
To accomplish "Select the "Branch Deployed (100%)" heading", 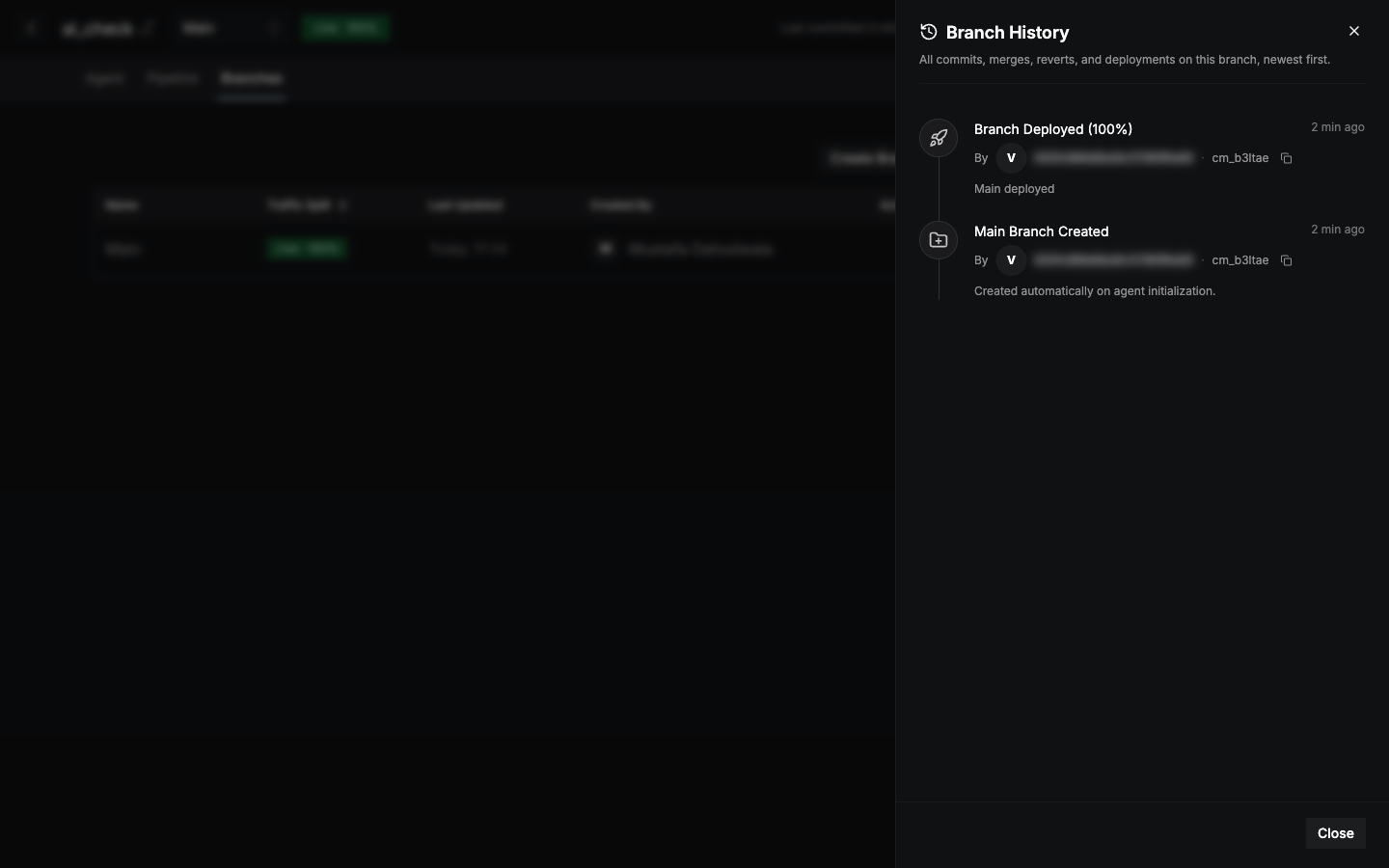I will [x=1053, y=129].
